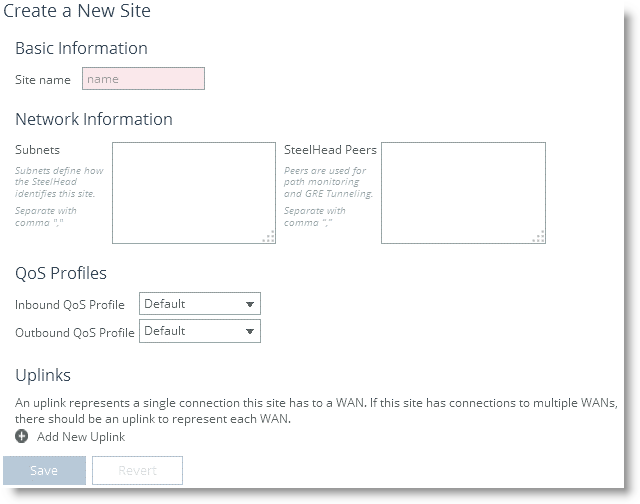Open the Inbound QoS Profile dropdown
Viewport: 640px width, 504px height.
200,304
